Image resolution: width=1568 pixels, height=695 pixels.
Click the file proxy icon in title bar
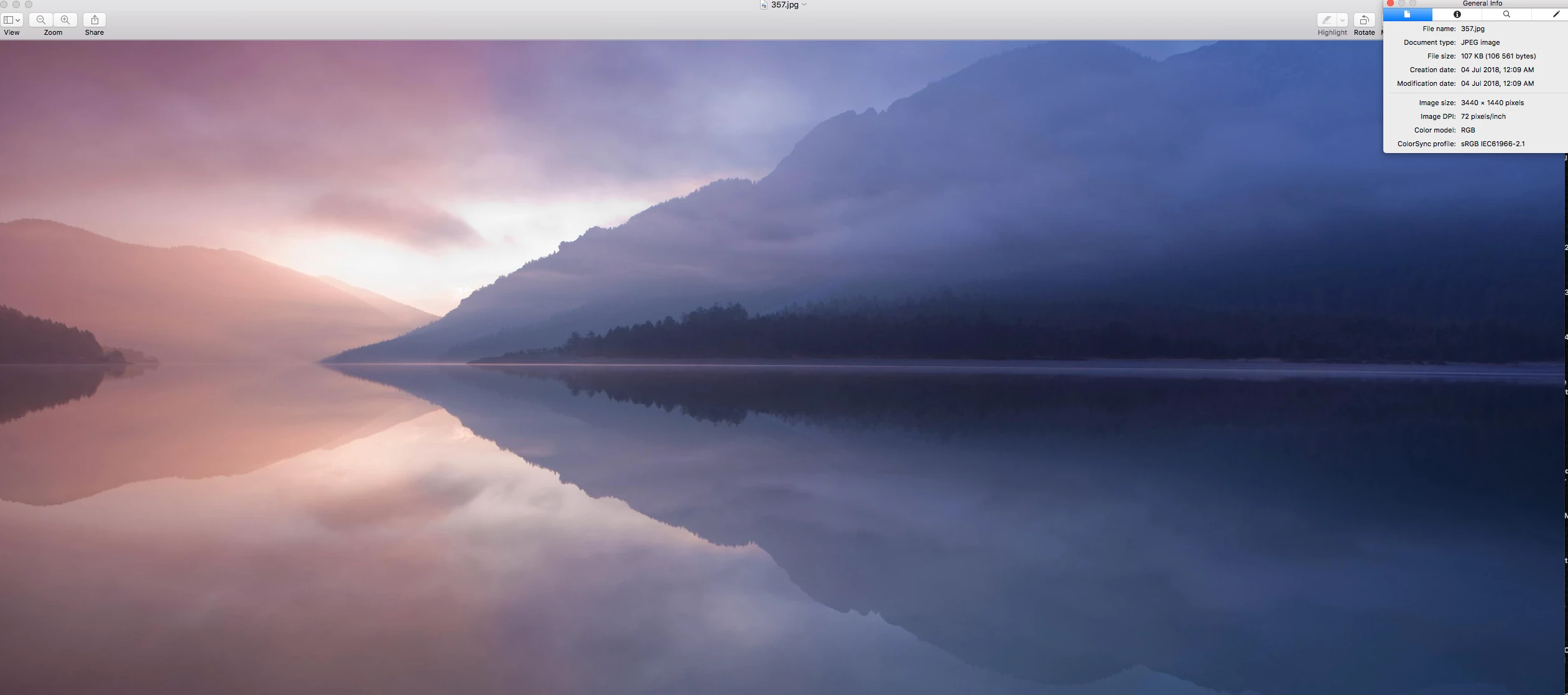pyautogui.click(x=763, y=5)
